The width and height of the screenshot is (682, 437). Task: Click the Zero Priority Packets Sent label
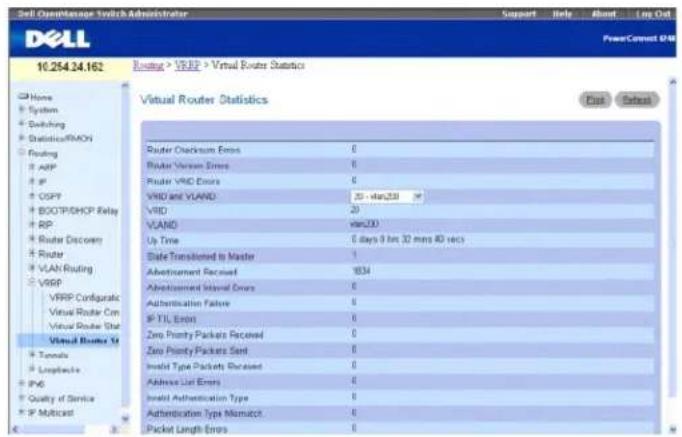point(197,350)
